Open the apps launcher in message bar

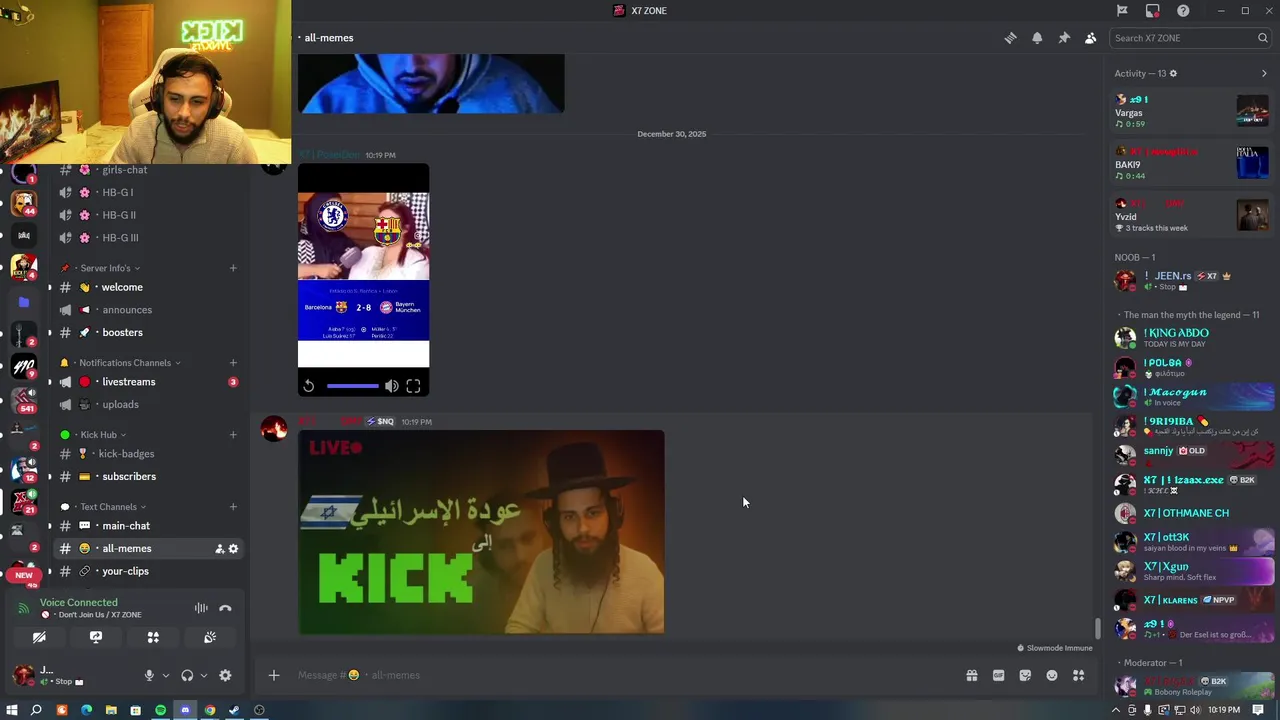click(1078, 676)
